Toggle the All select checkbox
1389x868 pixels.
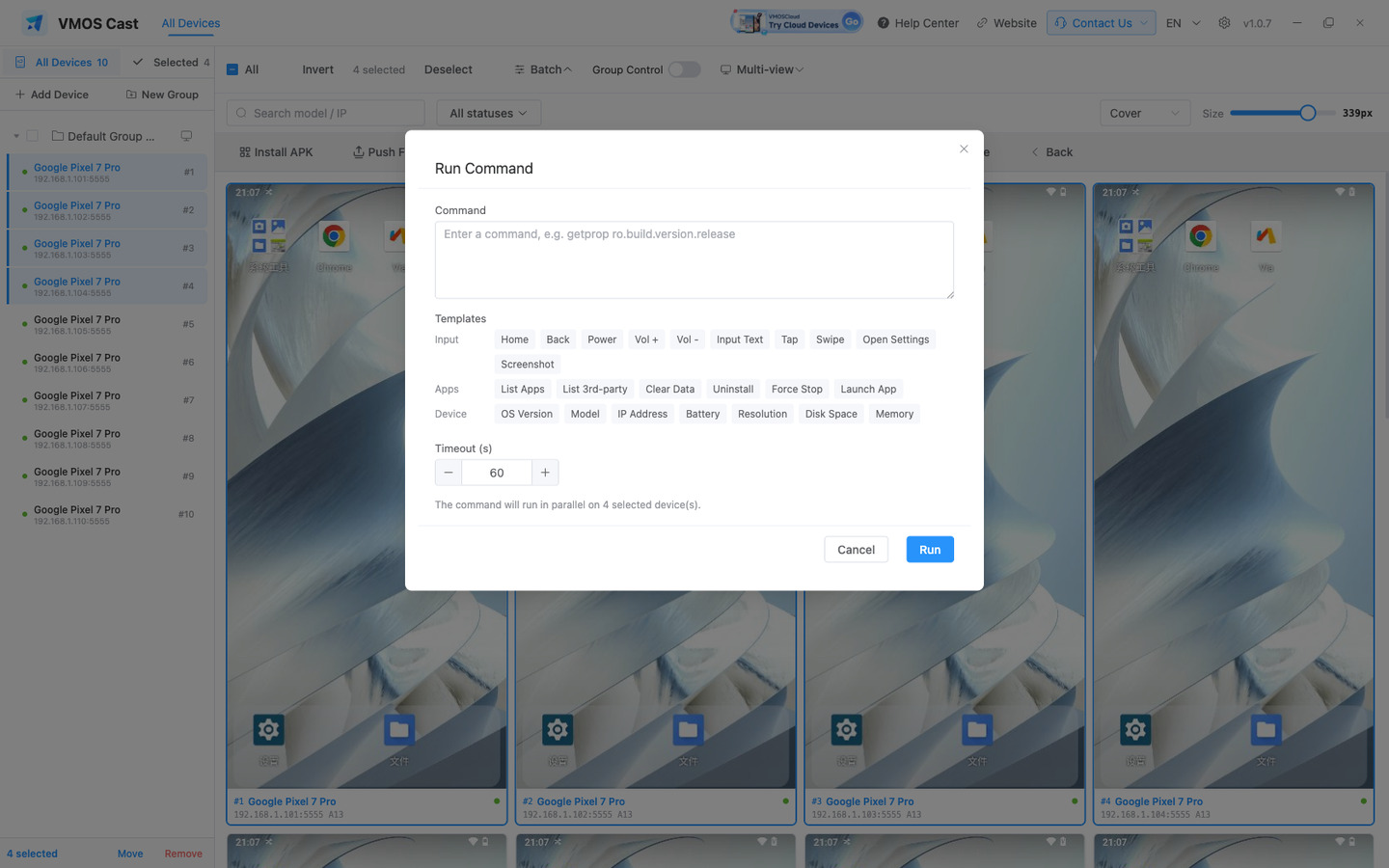click(x=232, y=69)
